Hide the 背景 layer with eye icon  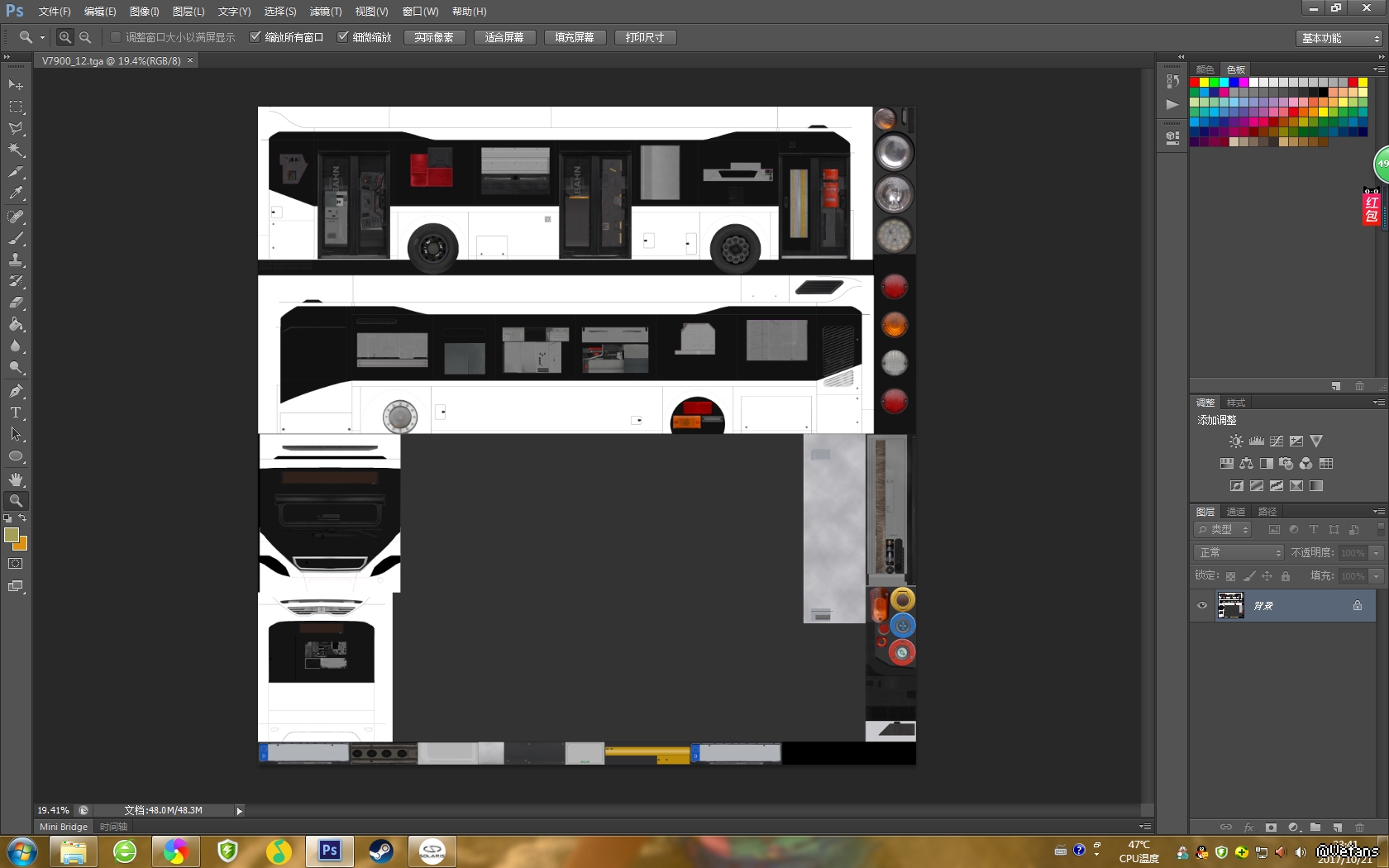(1202, 605)
